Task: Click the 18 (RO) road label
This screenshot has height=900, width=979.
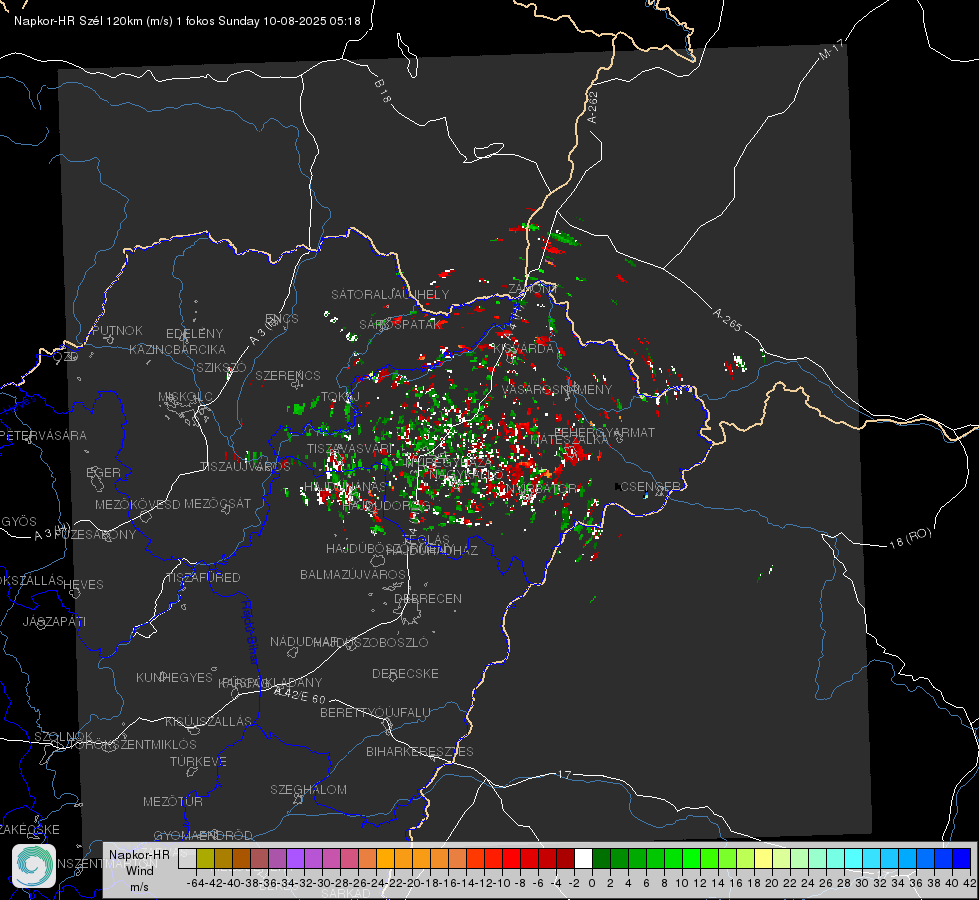Action: pos(910,538)
